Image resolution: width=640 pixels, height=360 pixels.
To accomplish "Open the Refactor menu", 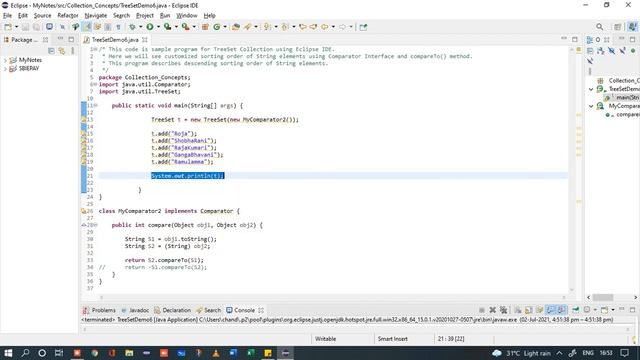I will pyautogui.click(x=68, y=16).
